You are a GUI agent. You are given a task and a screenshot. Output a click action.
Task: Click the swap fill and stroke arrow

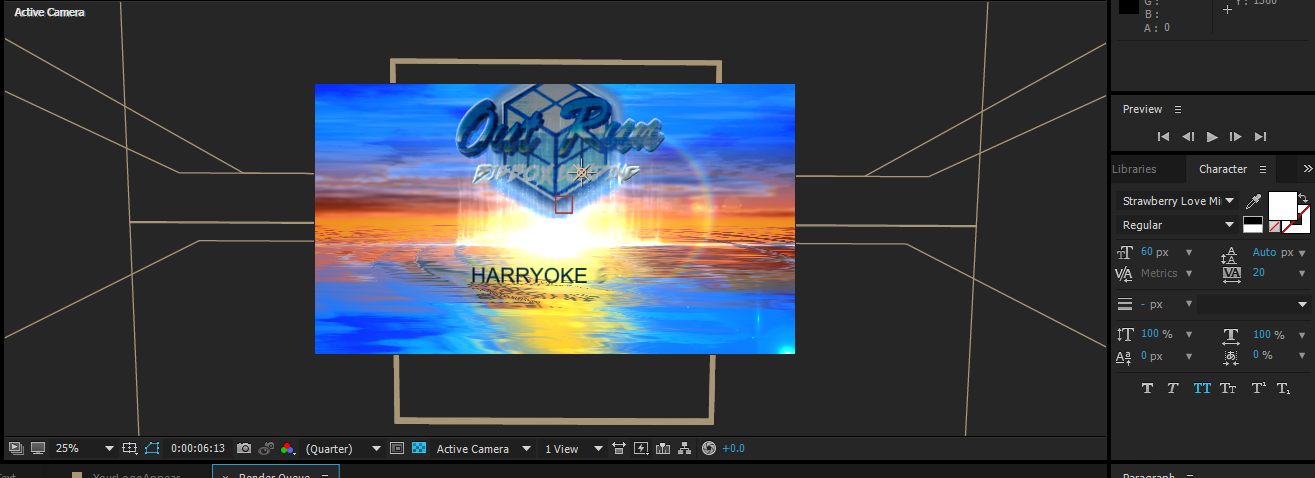tap(1303, 197)
